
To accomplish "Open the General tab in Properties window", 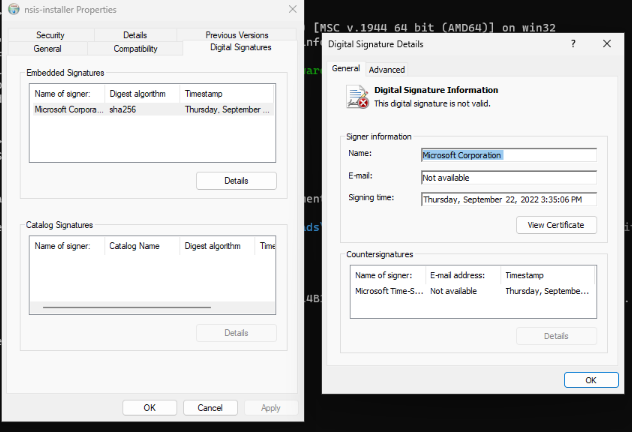I will click(x=47, y=49).
